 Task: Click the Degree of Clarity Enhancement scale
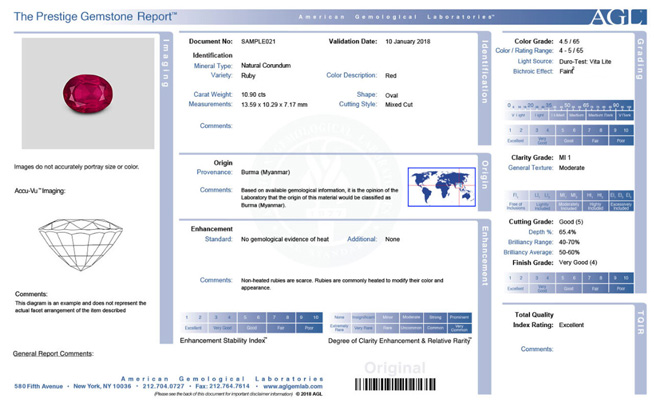click(401, 322)
